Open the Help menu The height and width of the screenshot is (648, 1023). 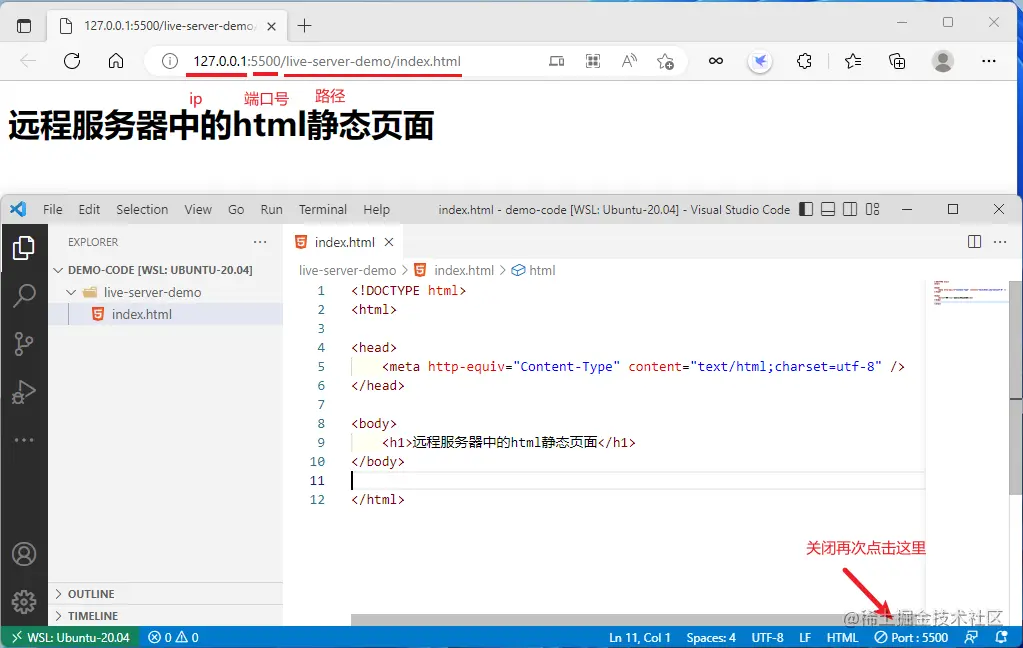click(376, 209)
